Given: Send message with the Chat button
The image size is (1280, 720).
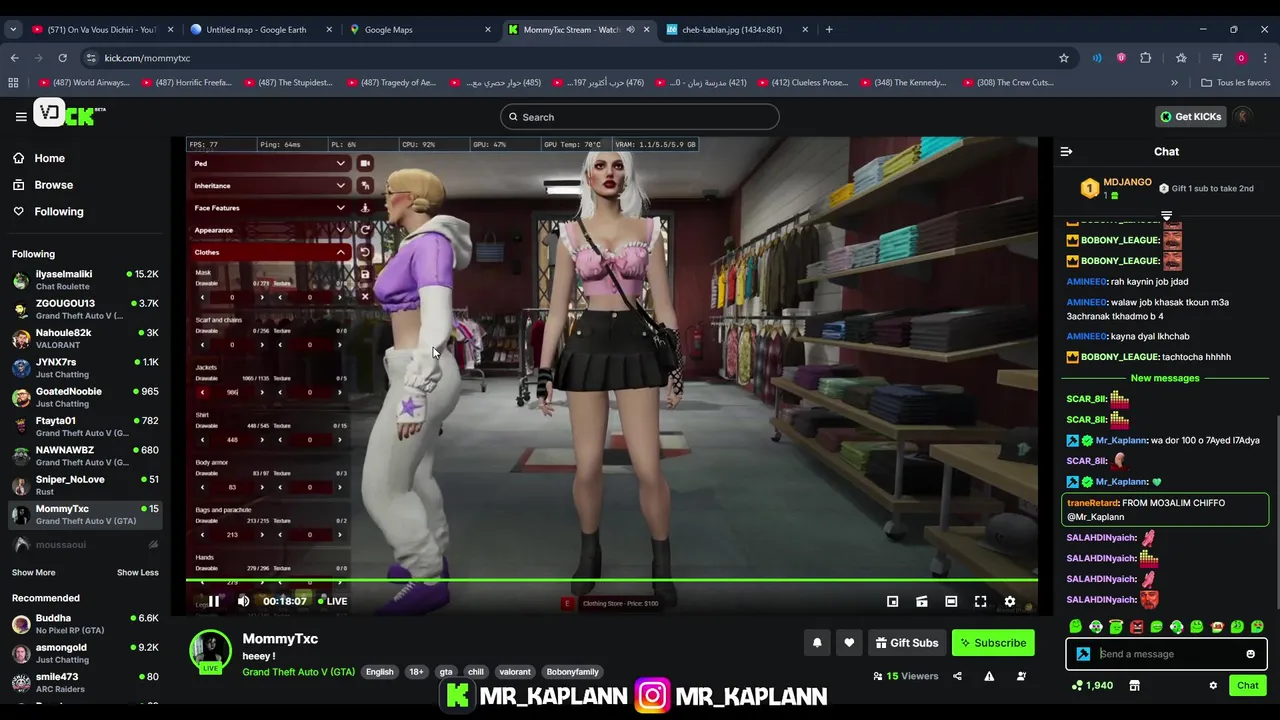Looking at the screenshot, I should (1247, 685).
